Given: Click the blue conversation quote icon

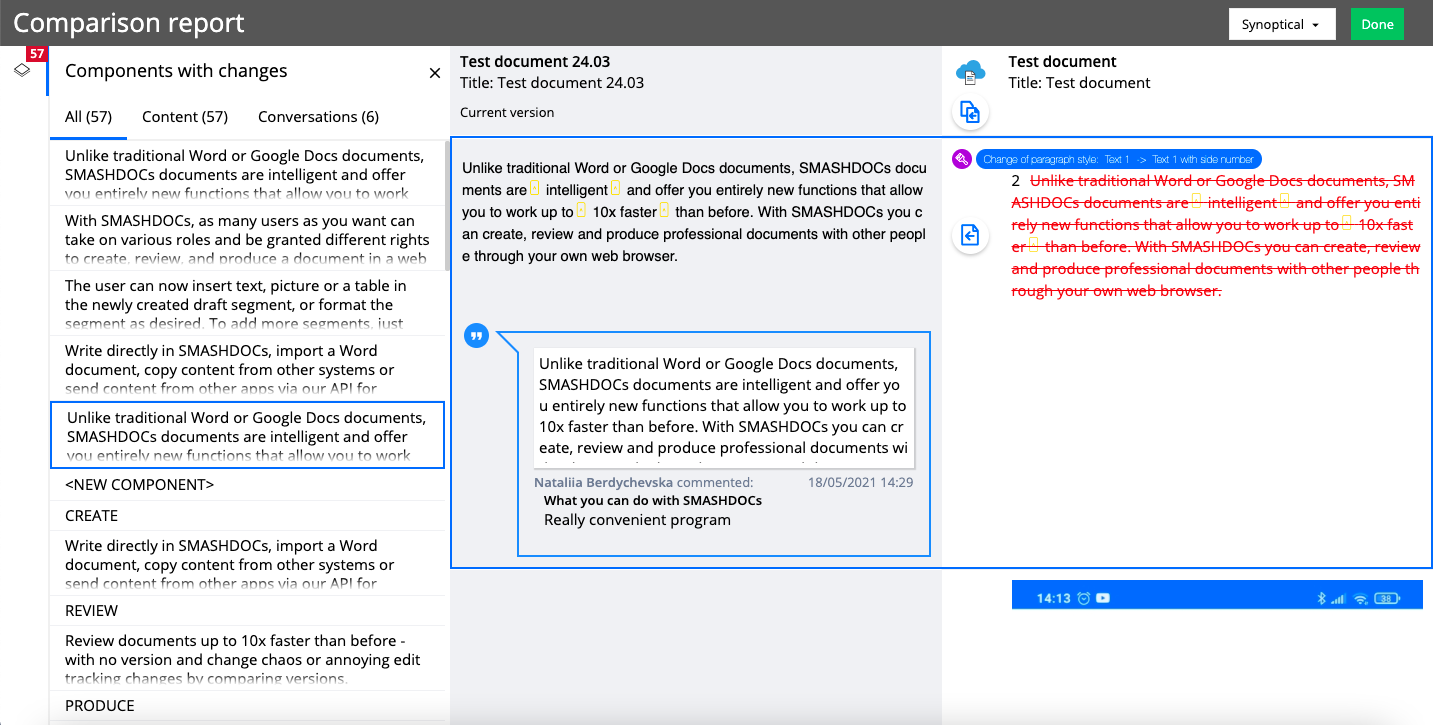Looking at the screenshot, I should point(477,336).
